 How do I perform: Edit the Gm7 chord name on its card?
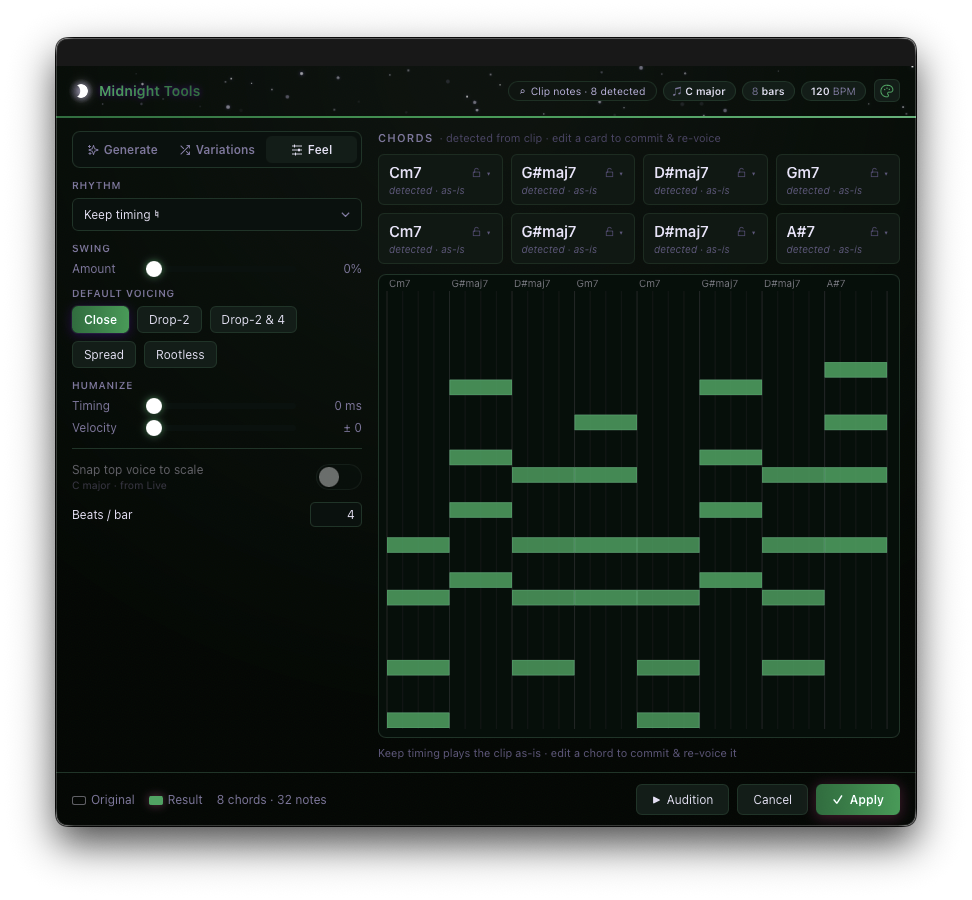tap(803, 173)
